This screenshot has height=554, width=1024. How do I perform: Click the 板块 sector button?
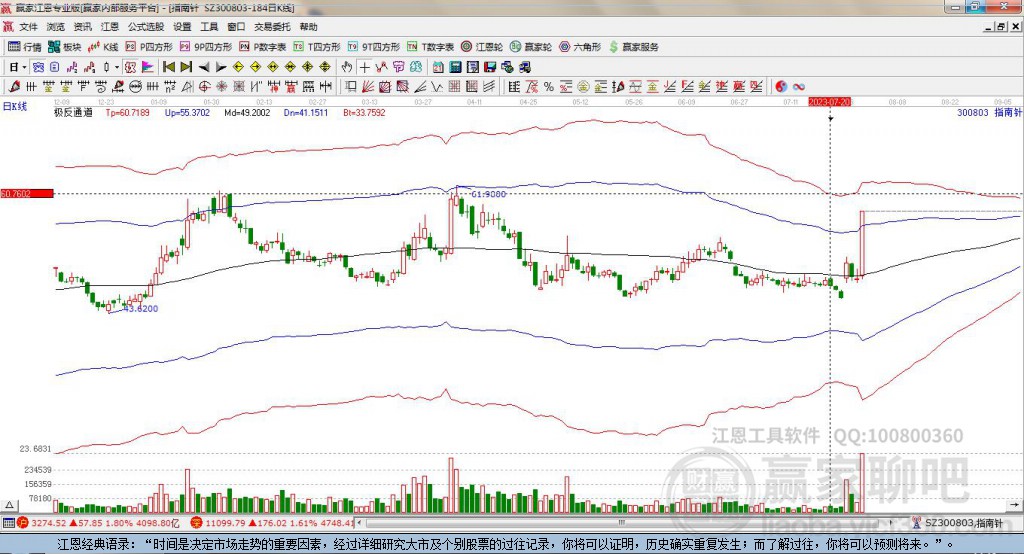click(x=65, y=47)
